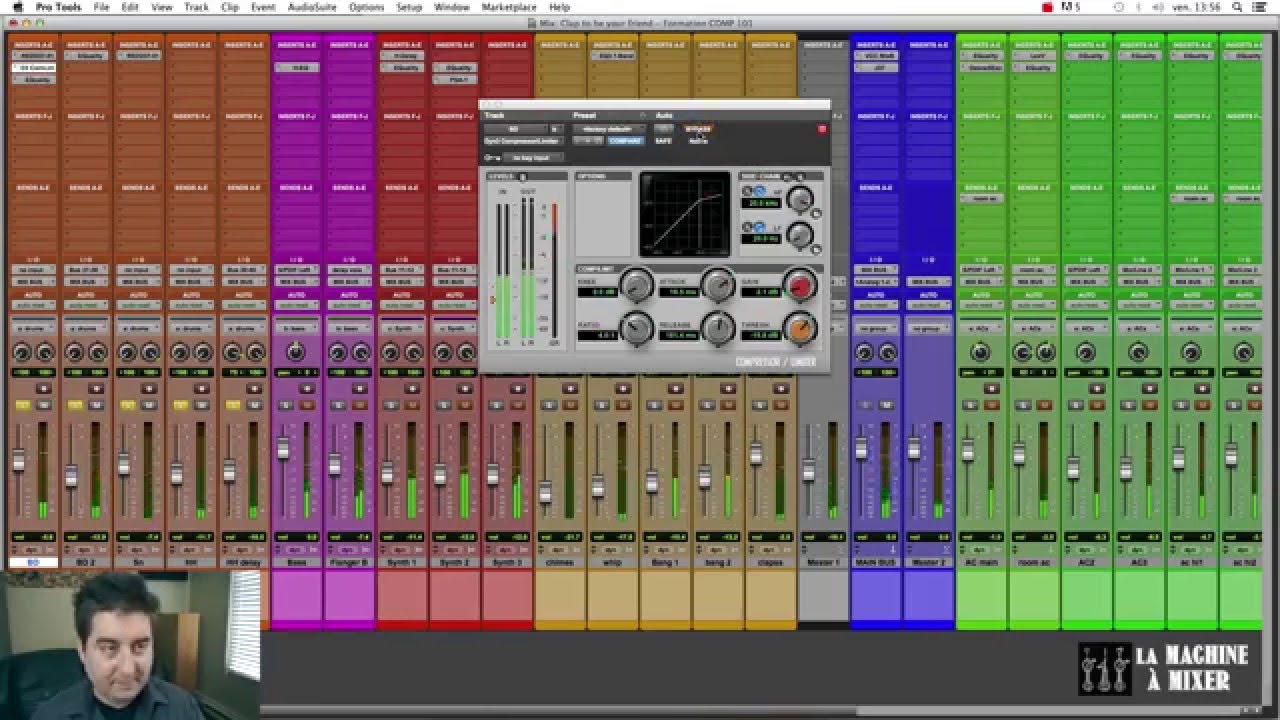Viewport: 1280px width, 720px height.
Task: Click the left pan knob on Flanger B
Action: tap(337, 352)
